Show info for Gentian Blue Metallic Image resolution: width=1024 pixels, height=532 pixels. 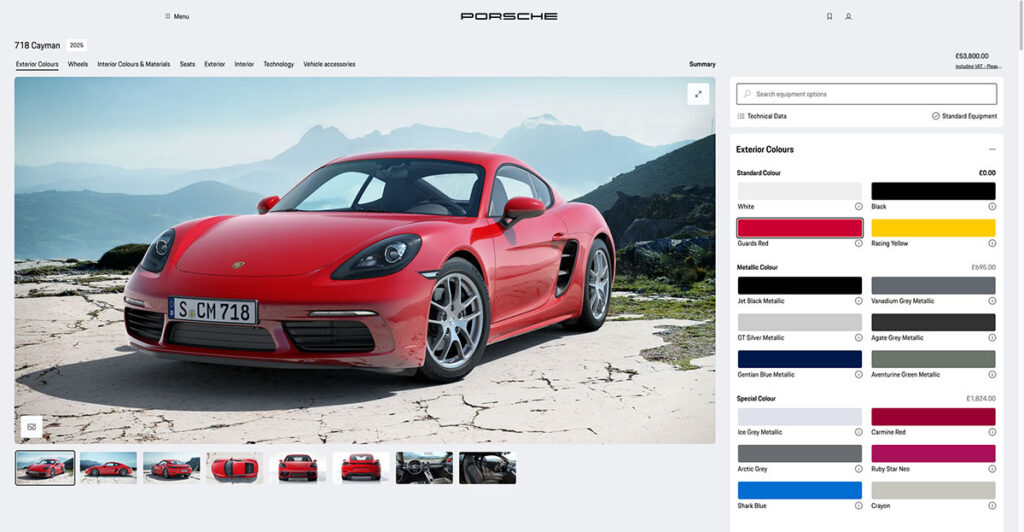tap(859, 375)
